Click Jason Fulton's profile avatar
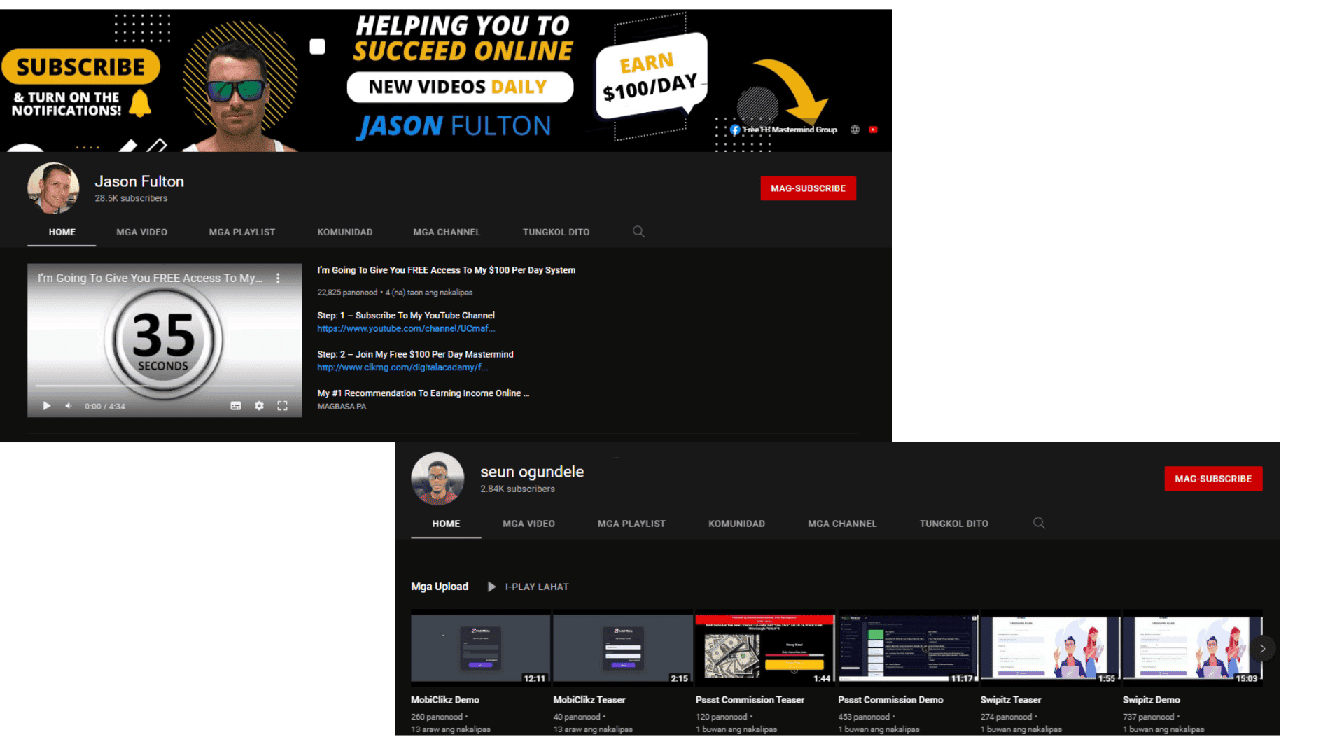The width and height of the screenshot is (1344, 756). [x=53, y=188]
